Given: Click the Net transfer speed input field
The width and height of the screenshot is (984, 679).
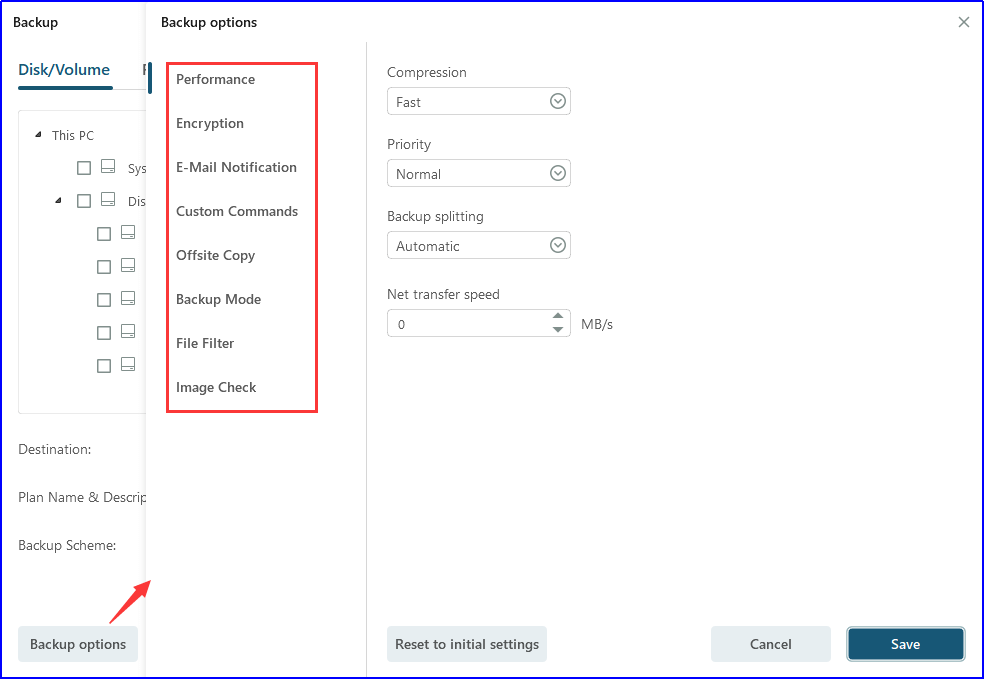Looking at the screenshot, I should (465, 324).
